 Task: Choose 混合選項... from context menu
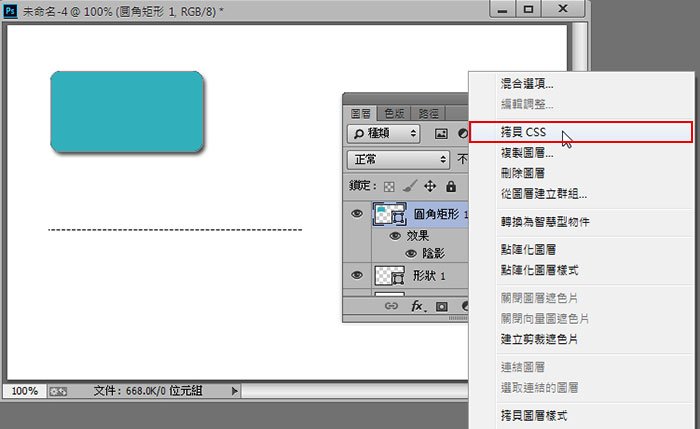(x=527, y=83)
